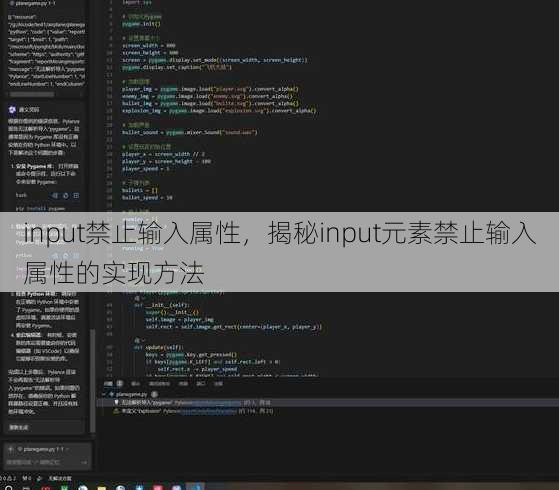Click the errors and warnings status bar indicator
This screenshot has height=490, width=559.
click(8, 478)
